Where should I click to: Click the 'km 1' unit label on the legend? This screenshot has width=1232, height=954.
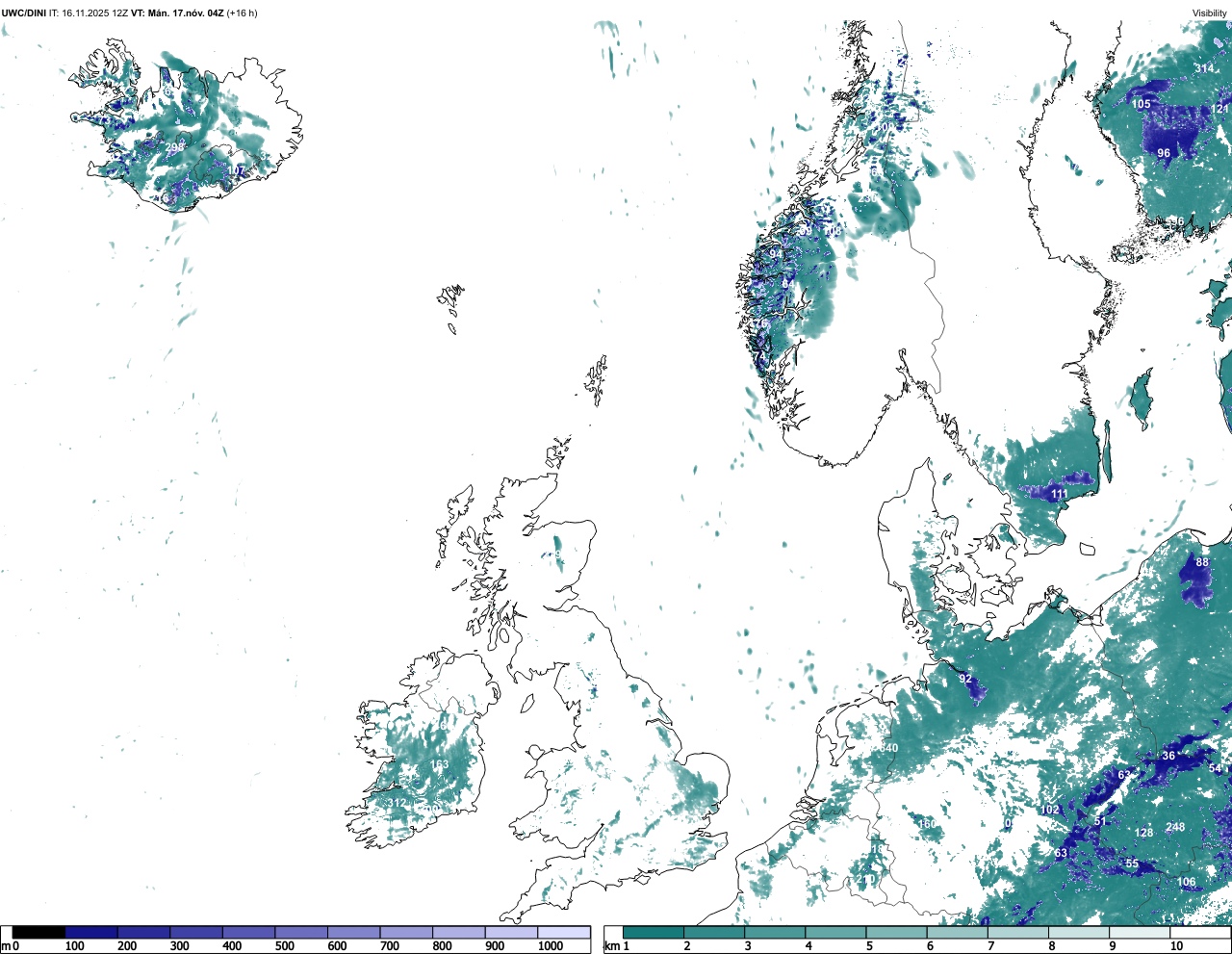click(x=617, y=946)
